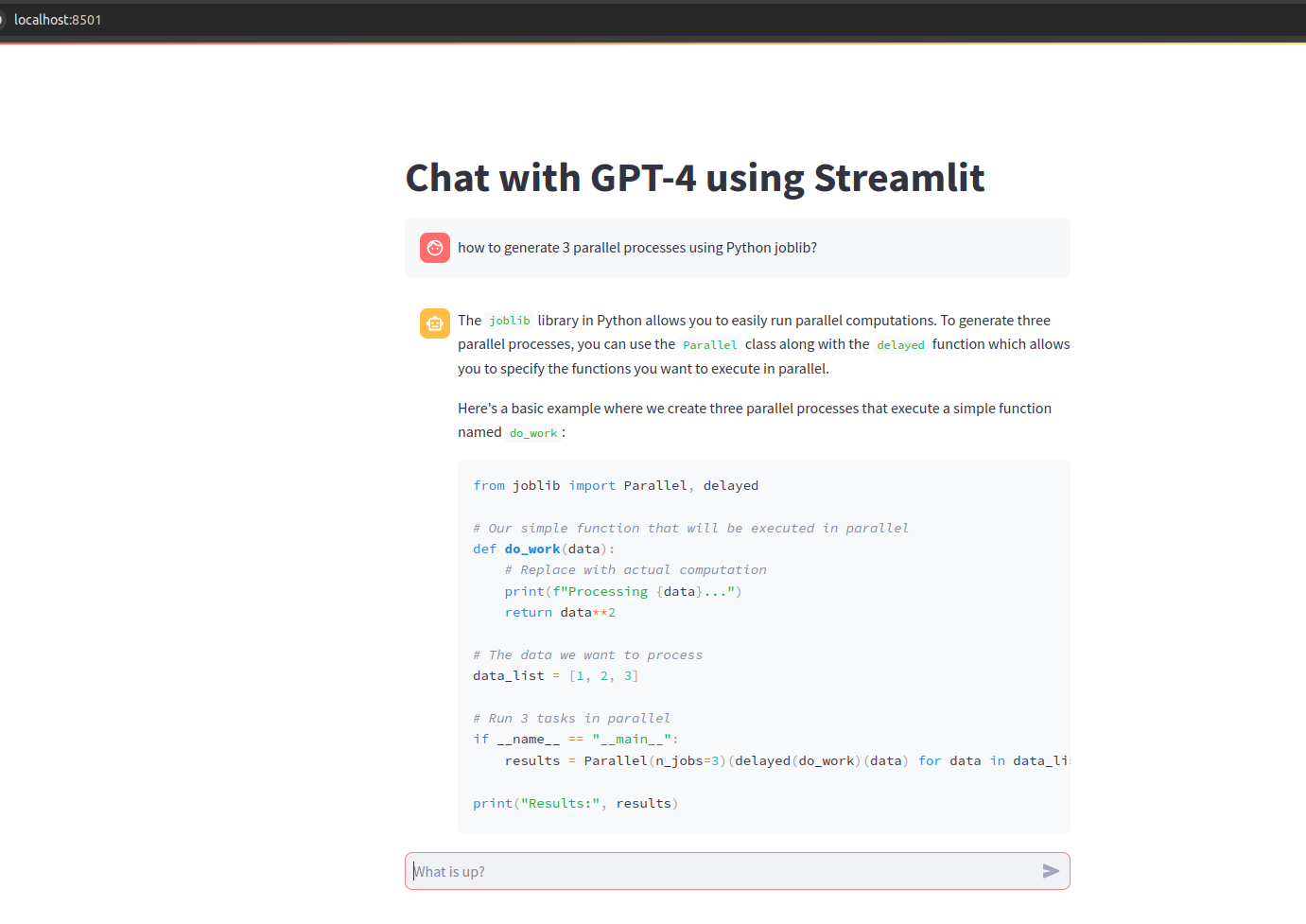Click the 'data_list = [1, 2, 3]' line

point(556,676)
